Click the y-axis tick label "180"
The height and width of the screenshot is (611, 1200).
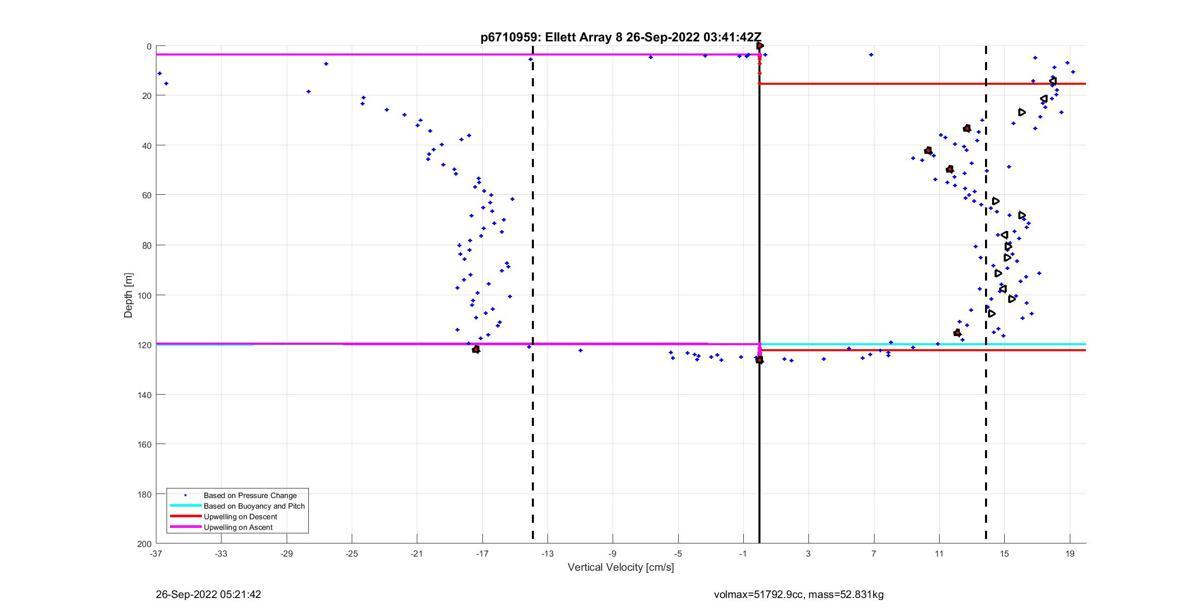[144, 494]
